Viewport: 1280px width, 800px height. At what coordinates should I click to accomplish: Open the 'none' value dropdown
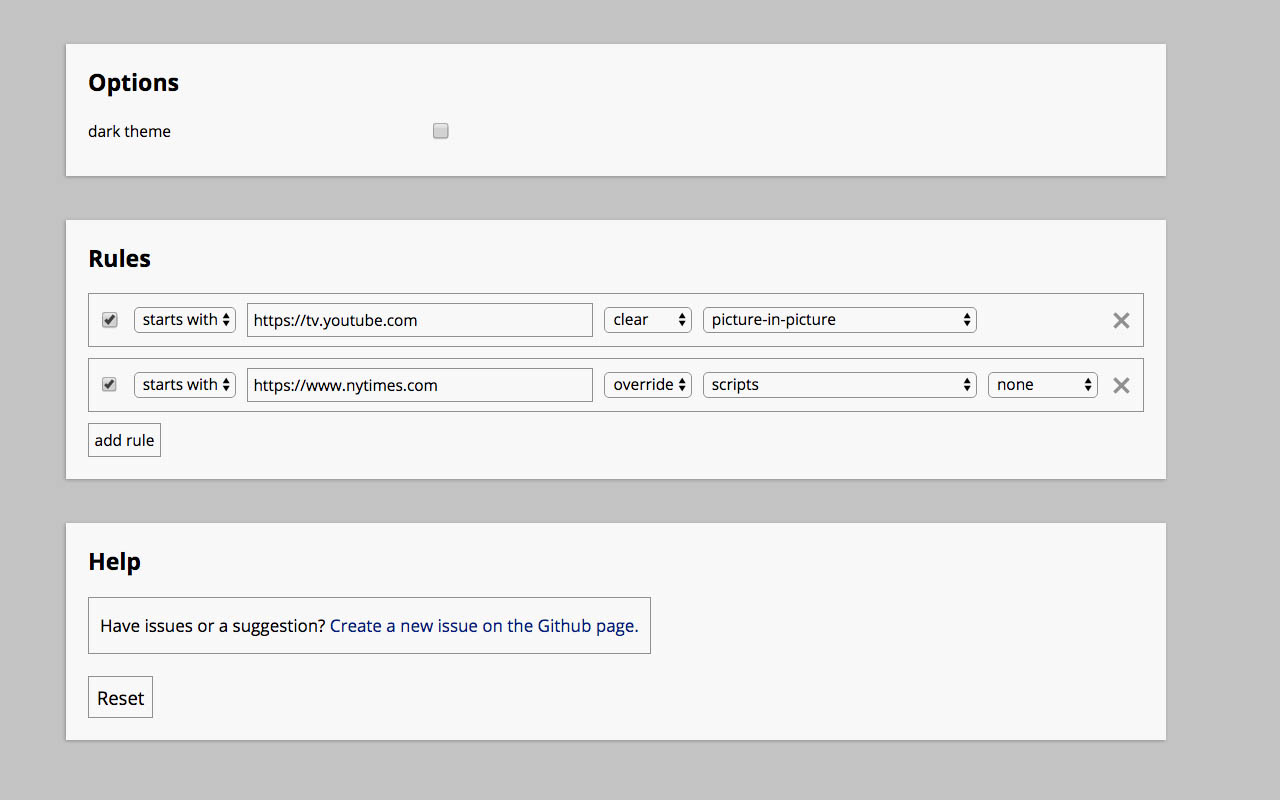pos(1043,385)
